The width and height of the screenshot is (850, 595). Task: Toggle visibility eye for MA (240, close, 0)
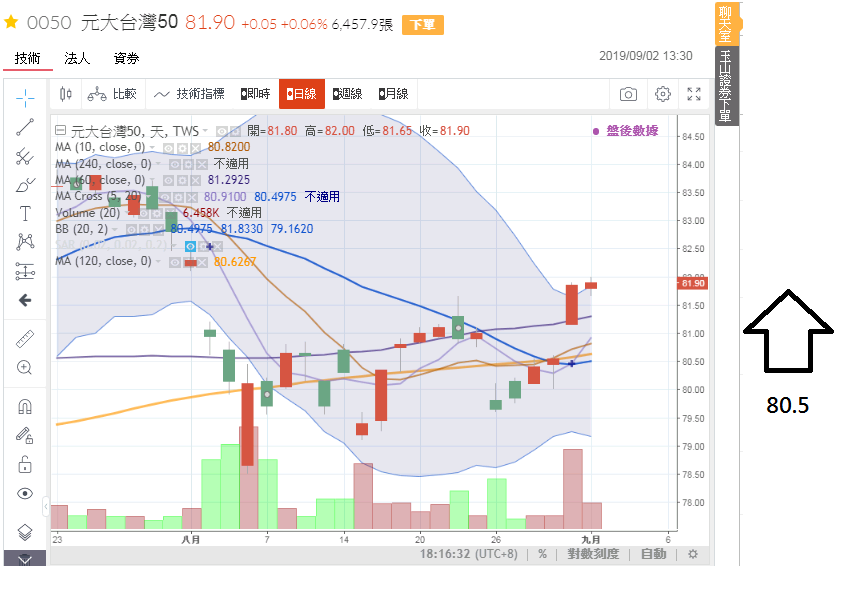(175, 164)
